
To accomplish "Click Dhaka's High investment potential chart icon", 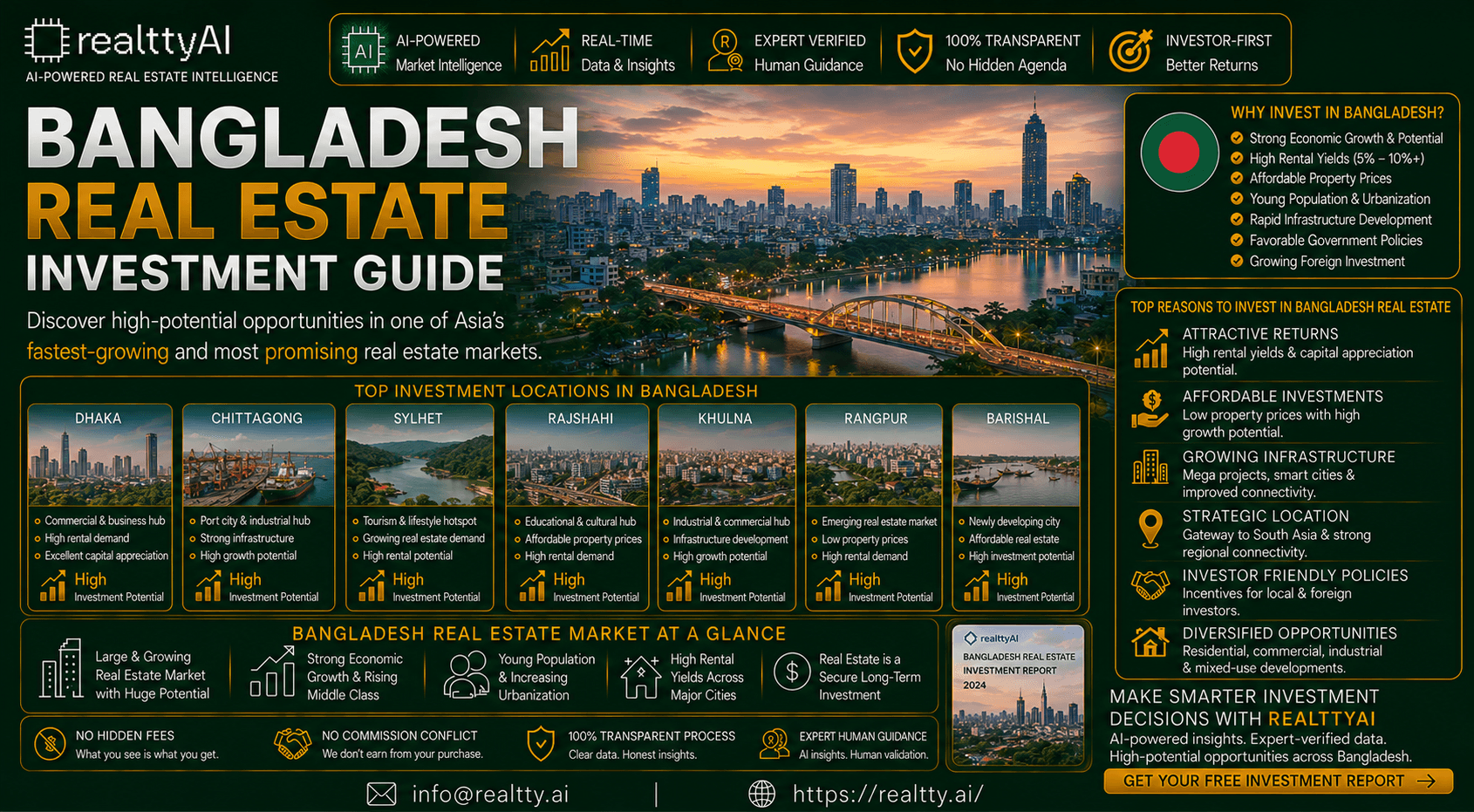I will [x=53, y=585].
